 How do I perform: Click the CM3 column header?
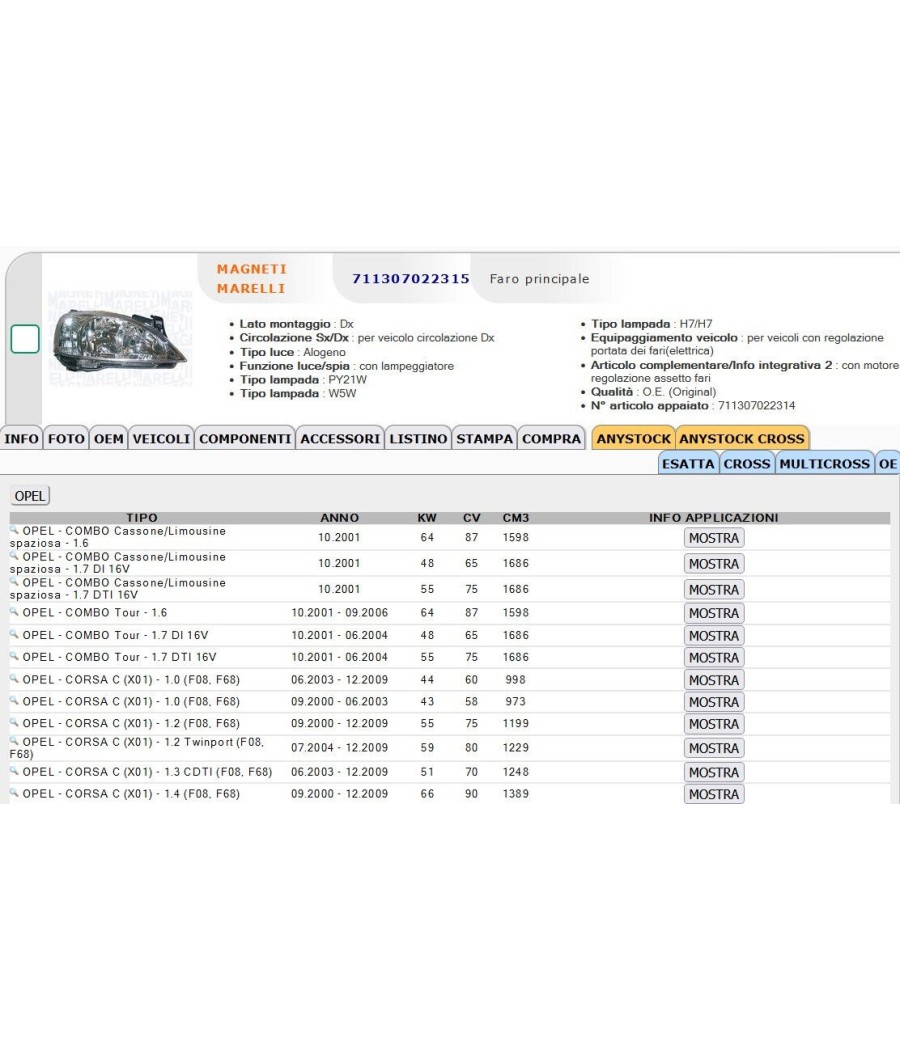click(516, 518)
